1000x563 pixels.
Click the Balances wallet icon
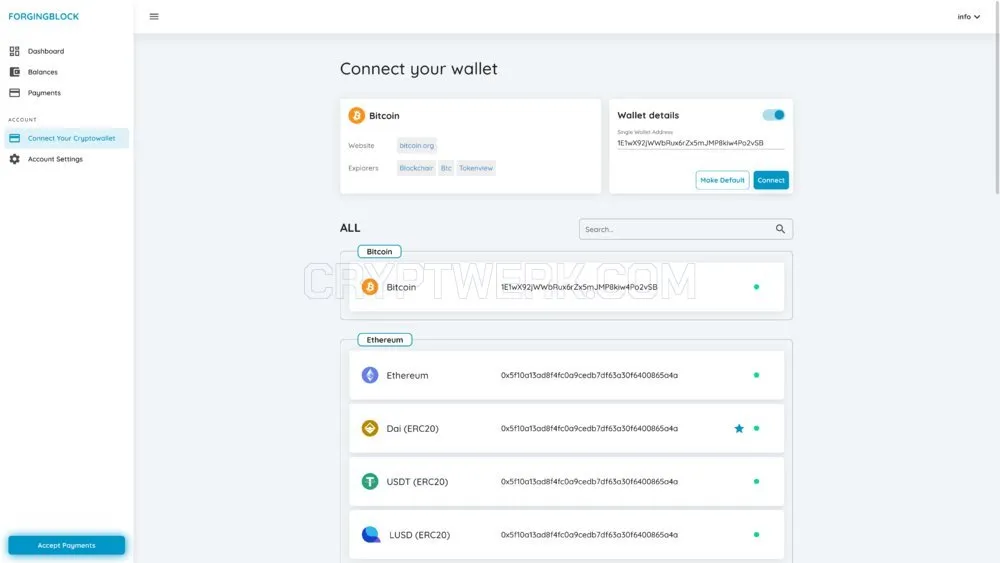pyautogui.click(x=15, y=72)
